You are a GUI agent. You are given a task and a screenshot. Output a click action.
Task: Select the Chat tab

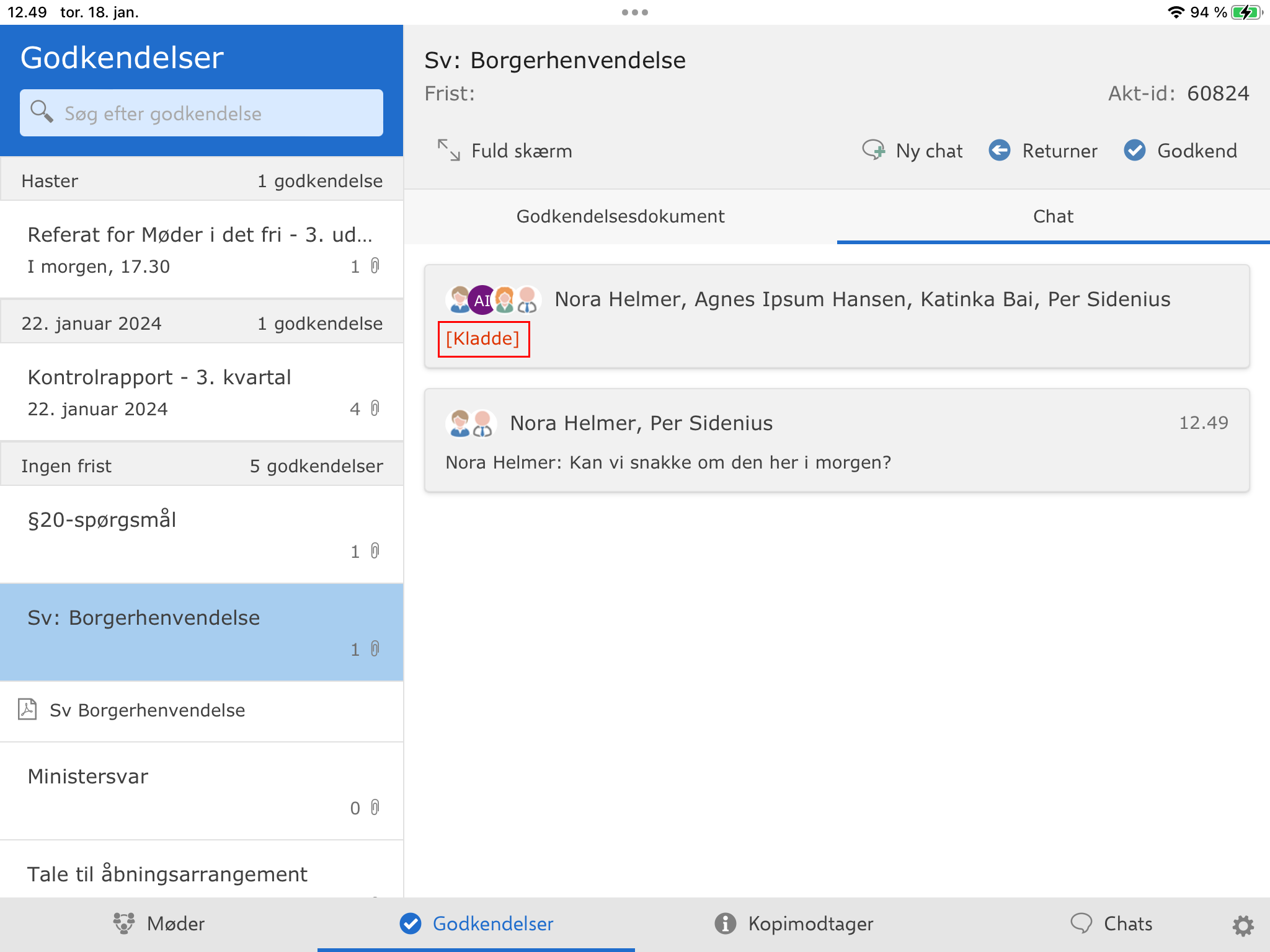coord(1053,216)
